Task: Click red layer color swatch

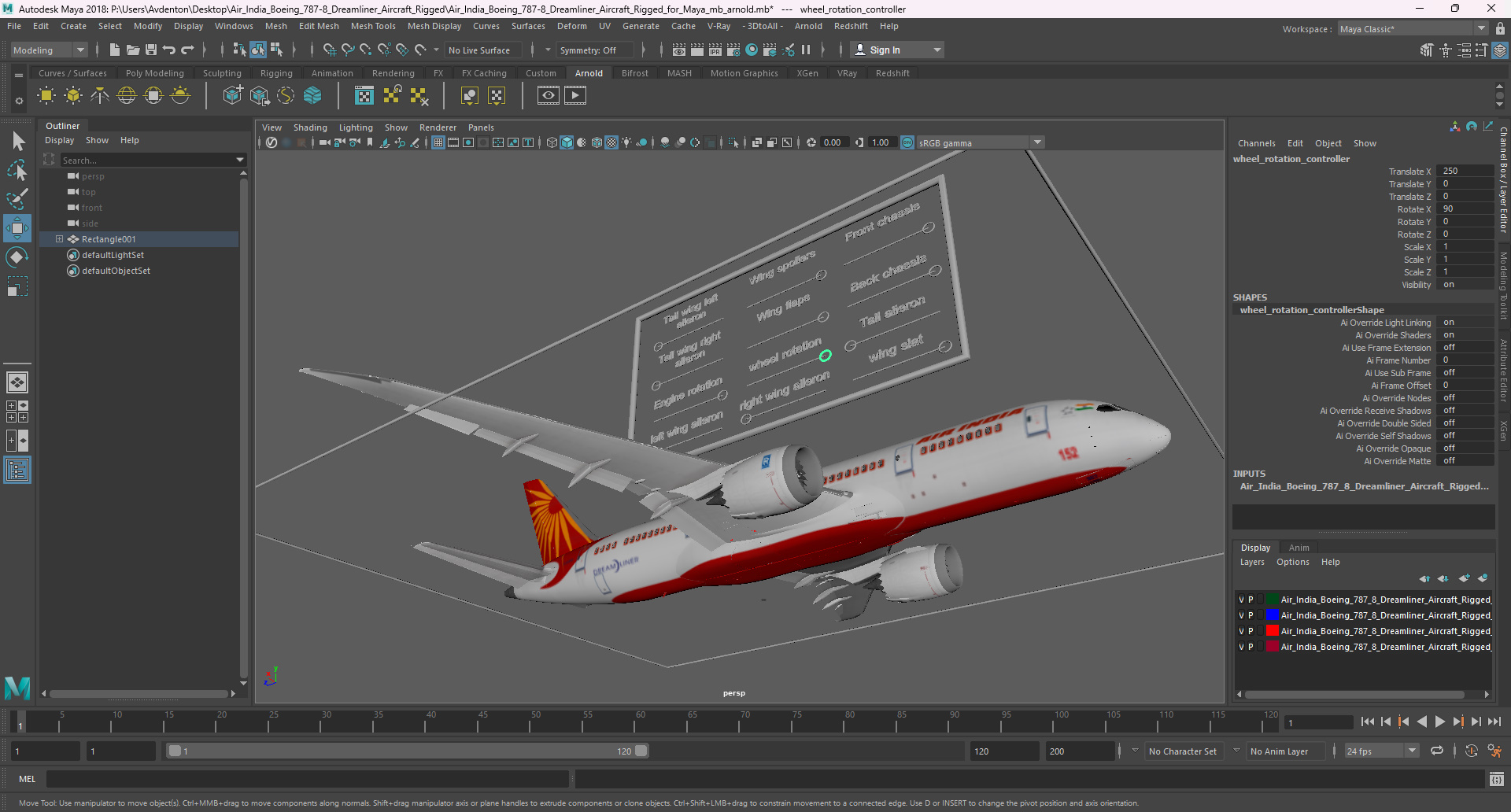Action: (x=1273, y=631)
